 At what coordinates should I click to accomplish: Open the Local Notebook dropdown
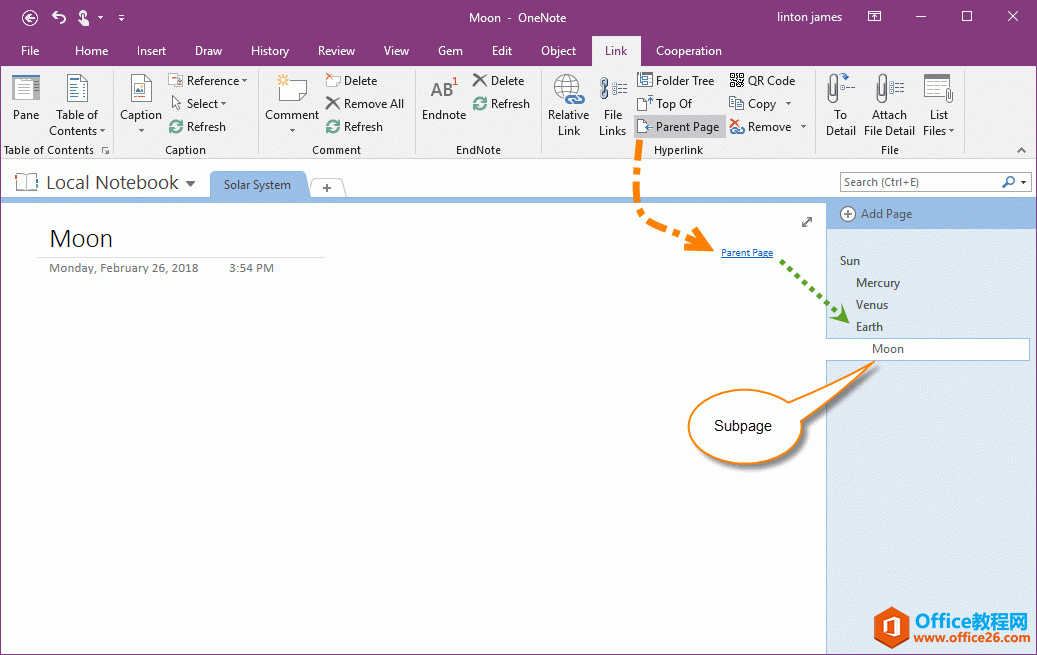tap(190, 184)
